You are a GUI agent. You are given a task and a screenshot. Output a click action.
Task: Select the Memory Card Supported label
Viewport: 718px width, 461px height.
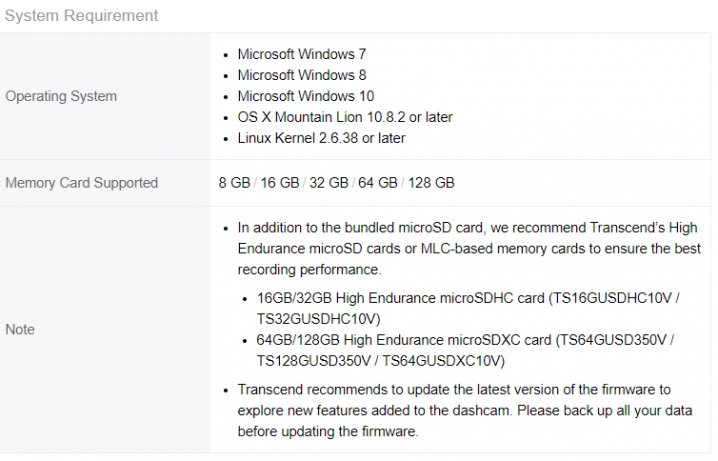click(x=82, y=183)
